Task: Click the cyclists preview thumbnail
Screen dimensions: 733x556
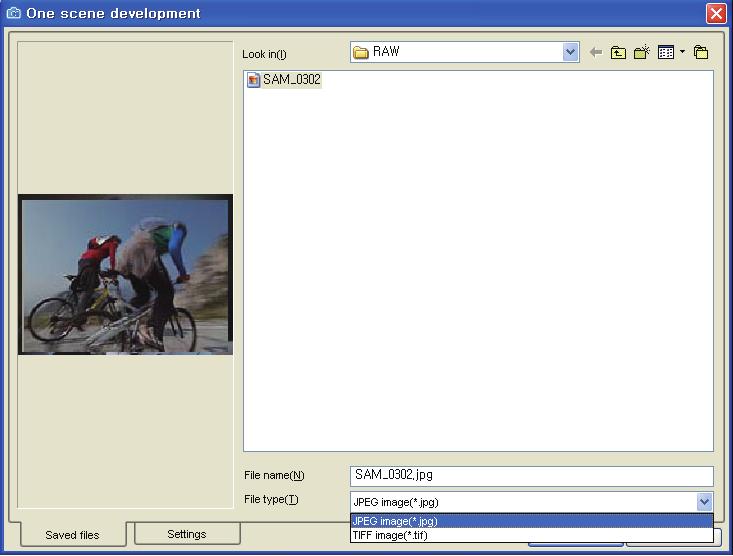Action: click(125, 274)
